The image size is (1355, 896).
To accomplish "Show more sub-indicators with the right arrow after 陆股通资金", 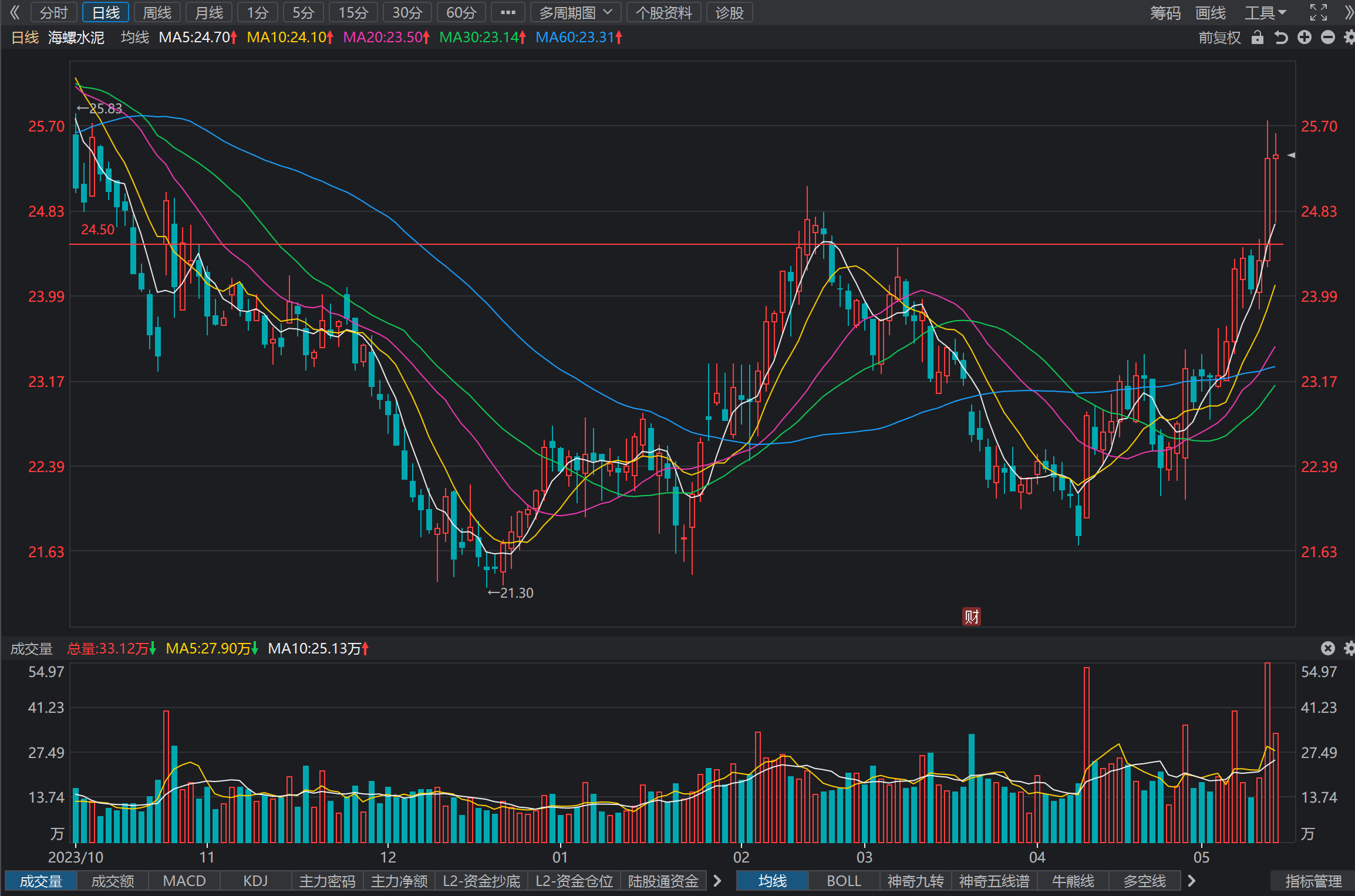I will (717, 881).
